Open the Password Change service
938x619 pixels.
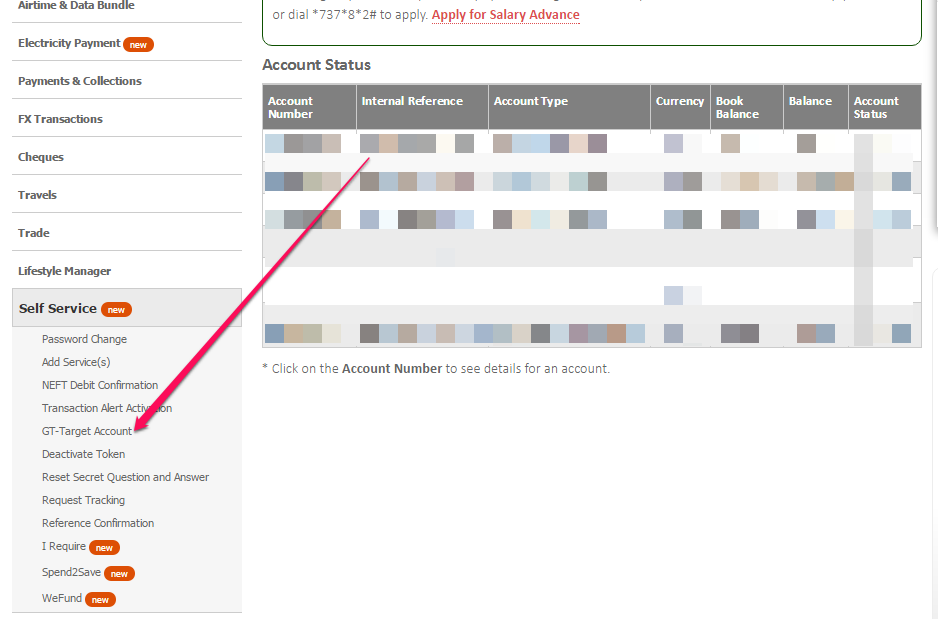pyautogui.click(x=84, y=339)
